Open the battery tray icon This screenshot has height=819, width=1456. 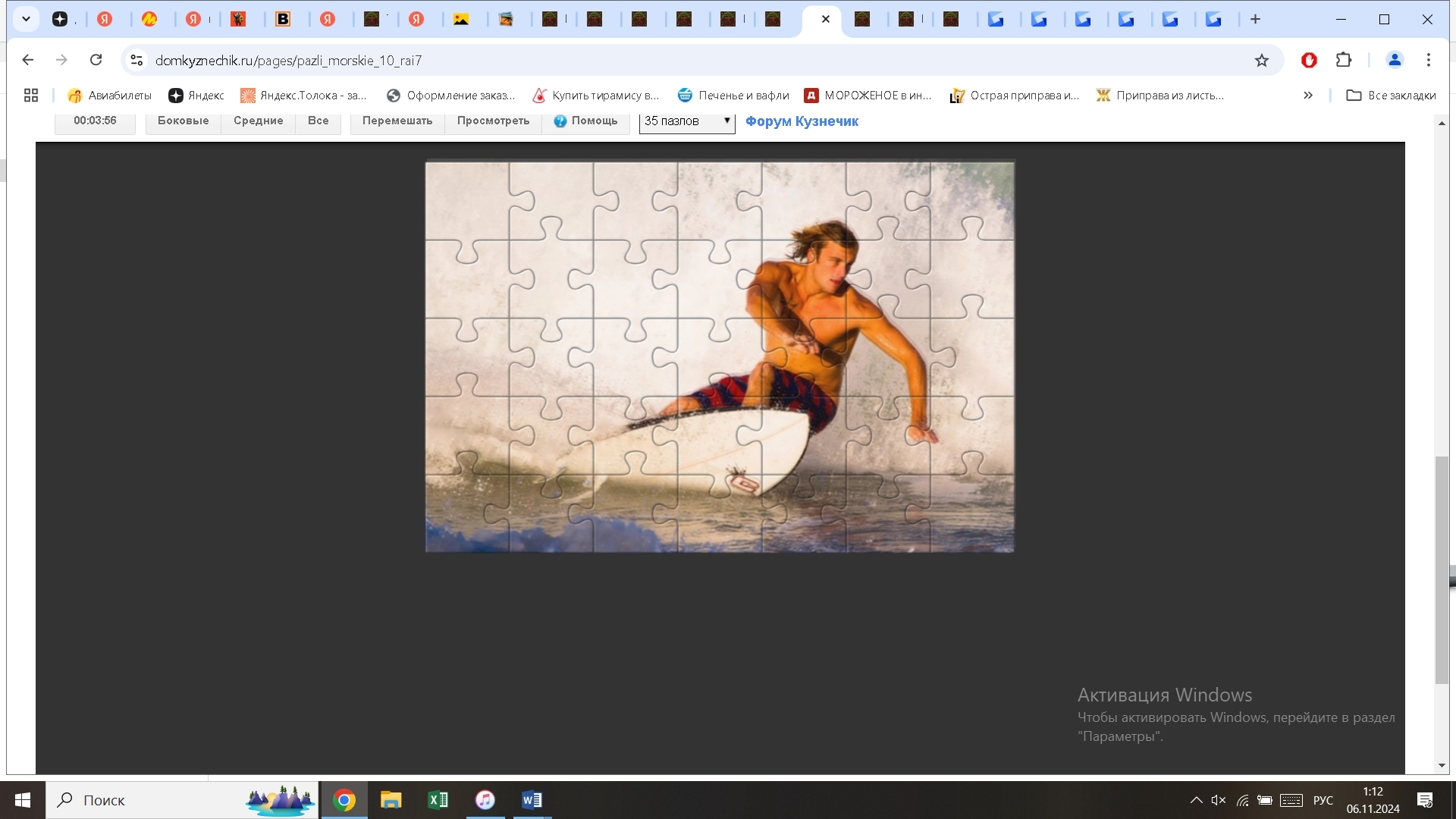click(1265, 800)
